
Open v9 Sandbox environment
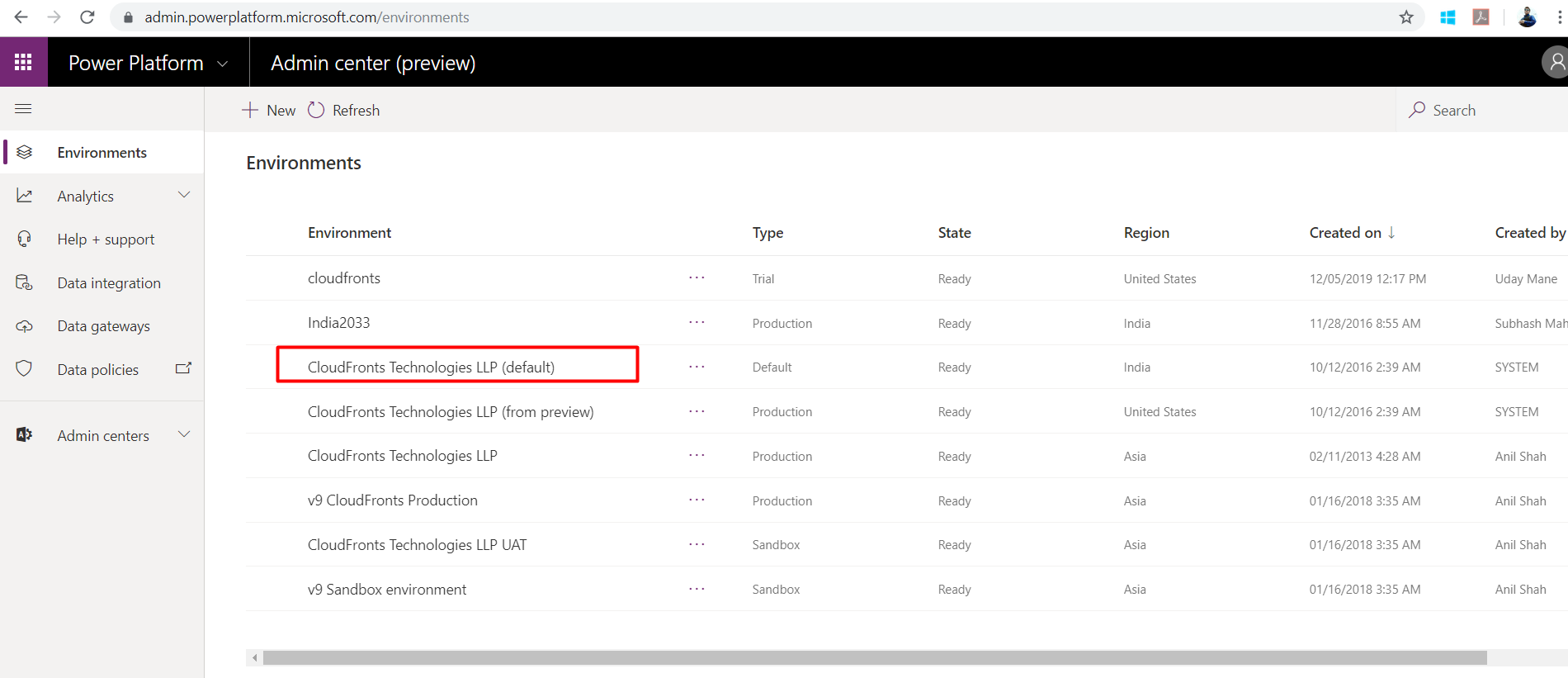point(387,590)
